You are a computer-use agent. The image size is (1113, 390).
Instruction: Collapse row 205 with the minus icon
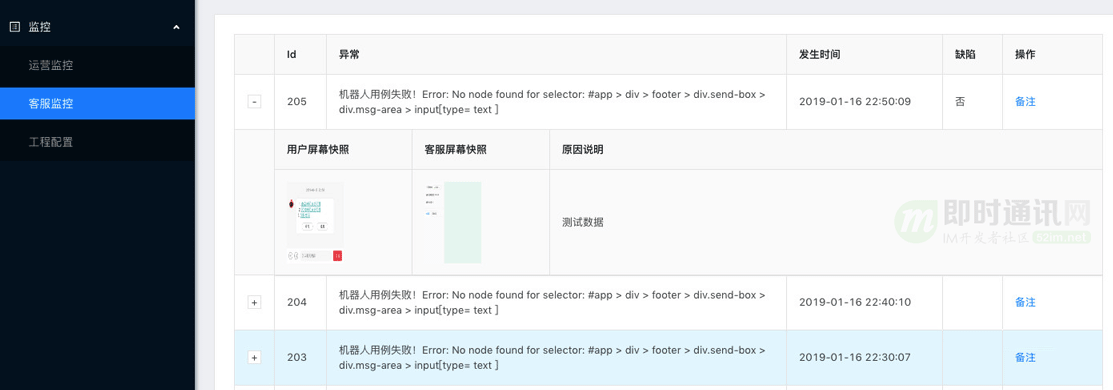pos(254,102)
